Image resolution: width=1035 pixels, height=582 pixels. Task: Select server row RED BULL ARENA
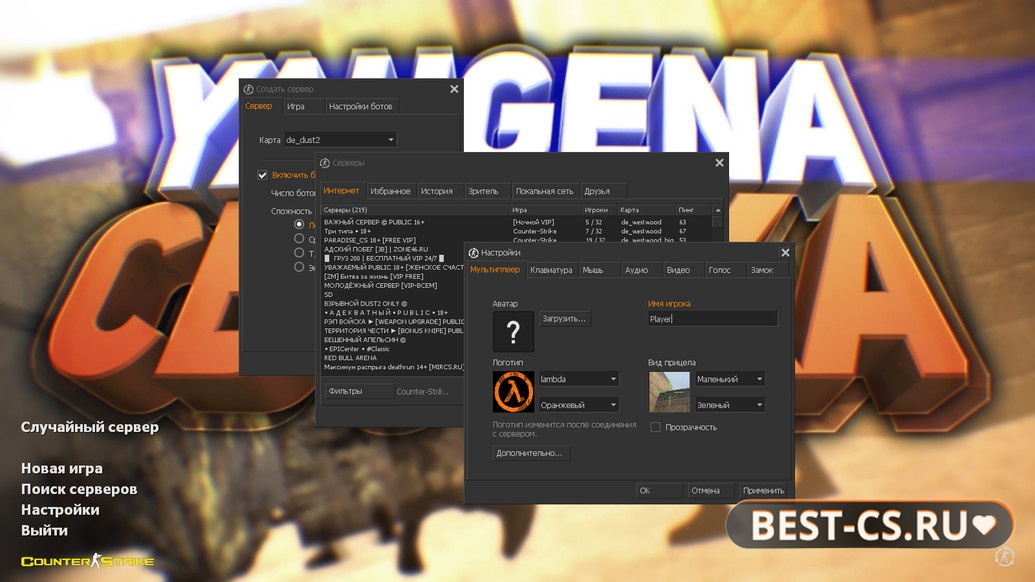click(x=393, y=358)
